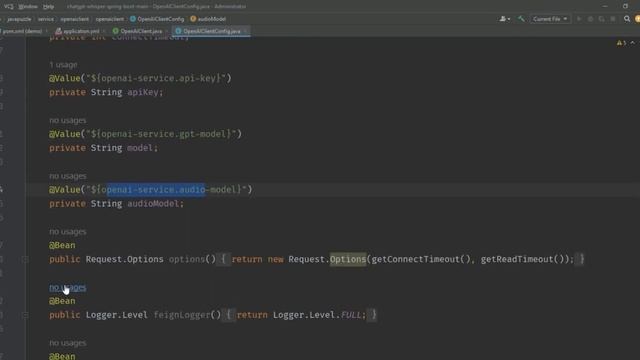Click the feignLogger method name
The image size is (640, 360).
click(182, 315)
